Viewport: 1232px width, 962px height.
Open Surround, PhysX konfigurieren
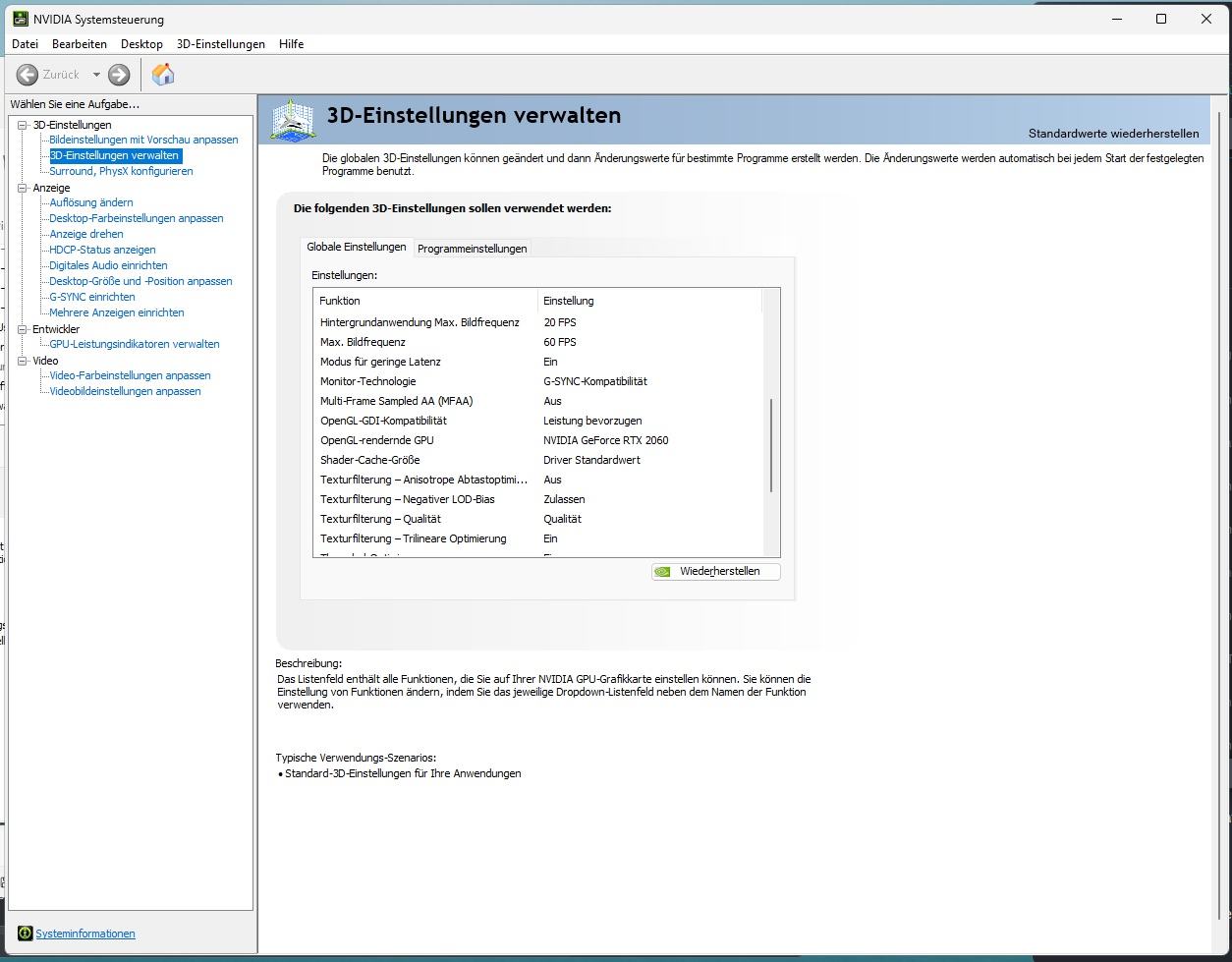121,171
